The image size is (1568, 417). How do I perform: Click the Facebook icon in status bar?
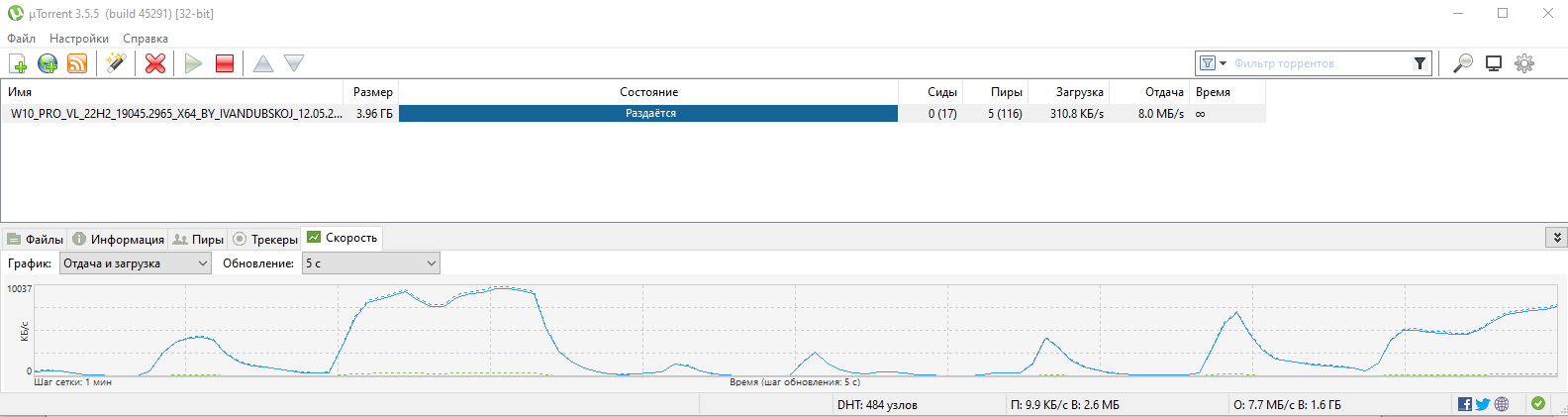pyautogui.click(x=1465, y=404)
